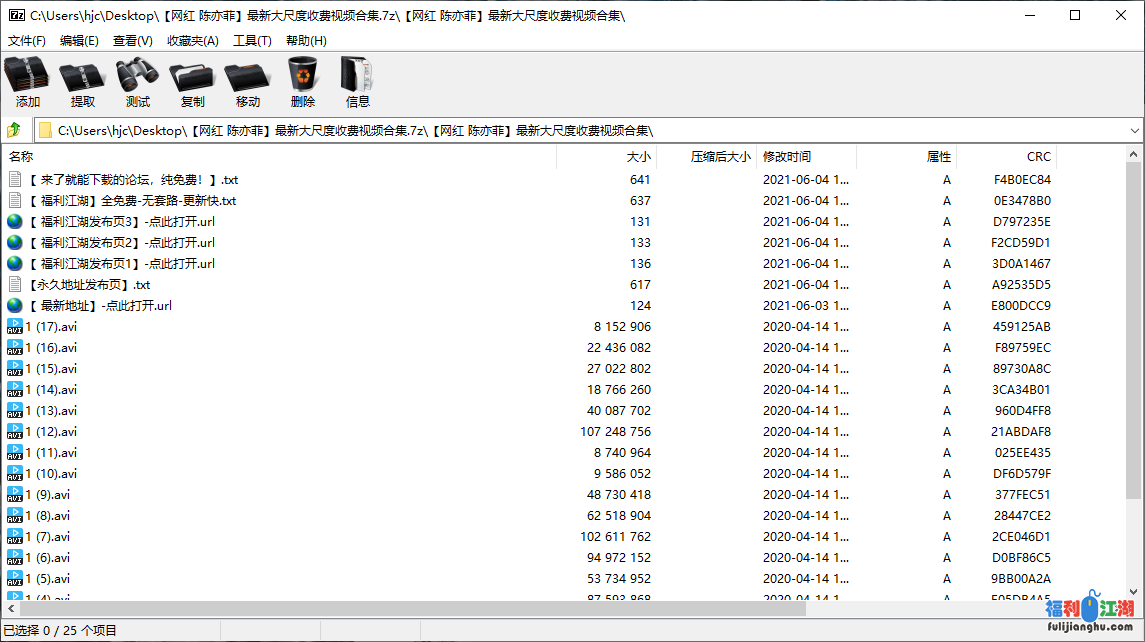The height and width of the screenshot is (642, 1145).
Task: Click the 提取 (Extract) toolbar icon
Action: pos(81,80)
